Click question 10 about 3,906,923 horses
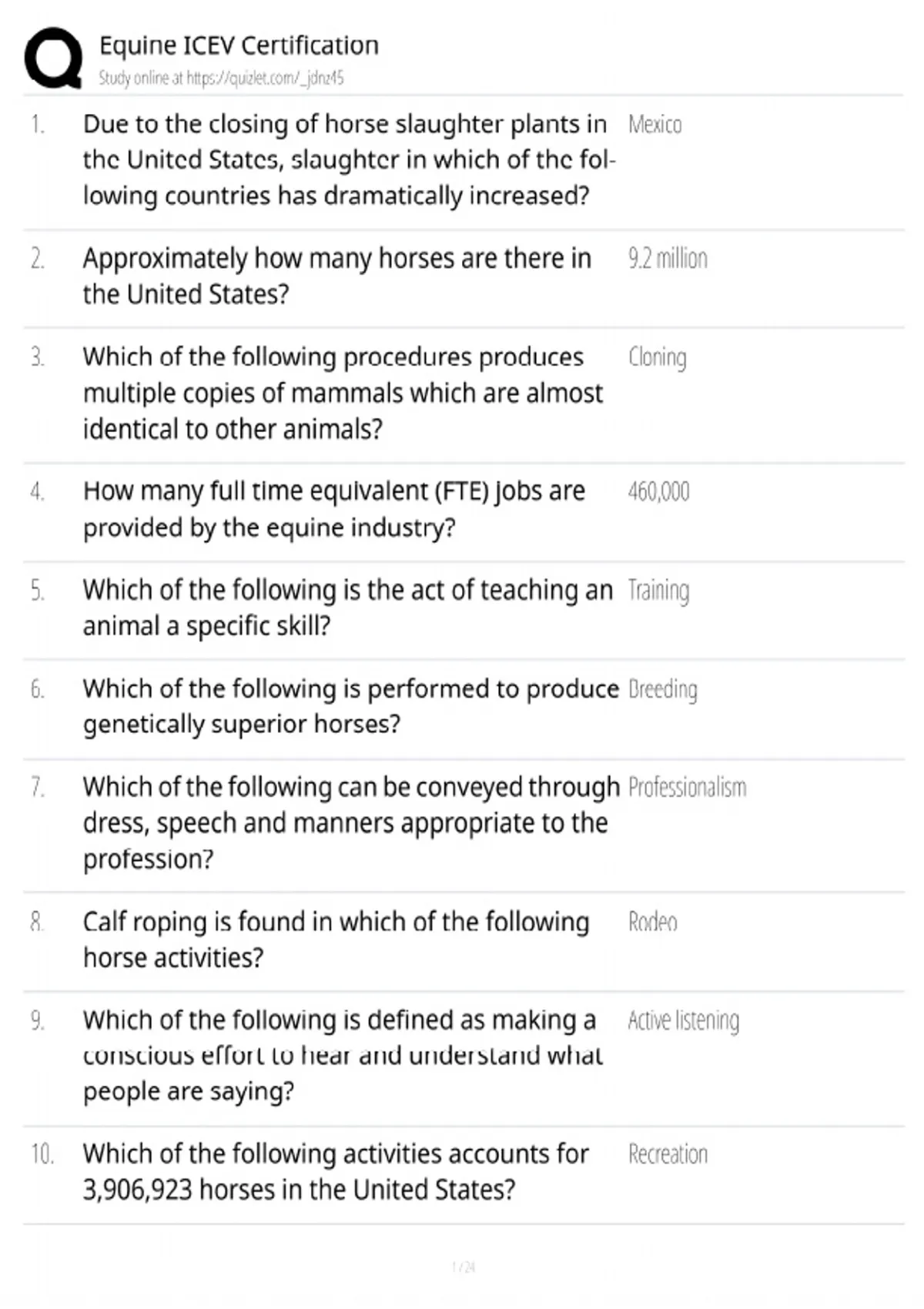The image size is (924, 1309). [x=336, y=1172]
